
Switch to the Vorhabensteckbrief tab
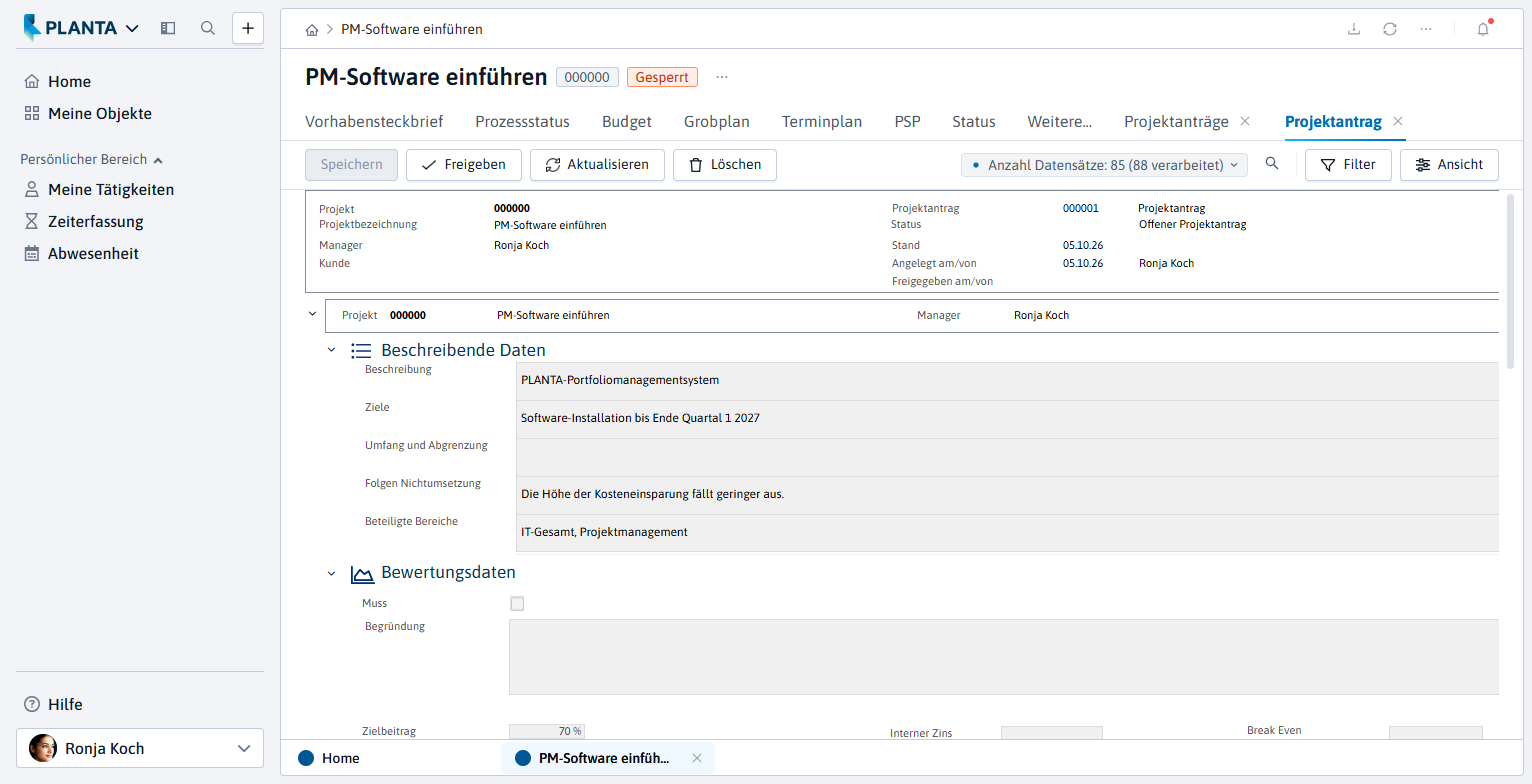click(374, 121)
